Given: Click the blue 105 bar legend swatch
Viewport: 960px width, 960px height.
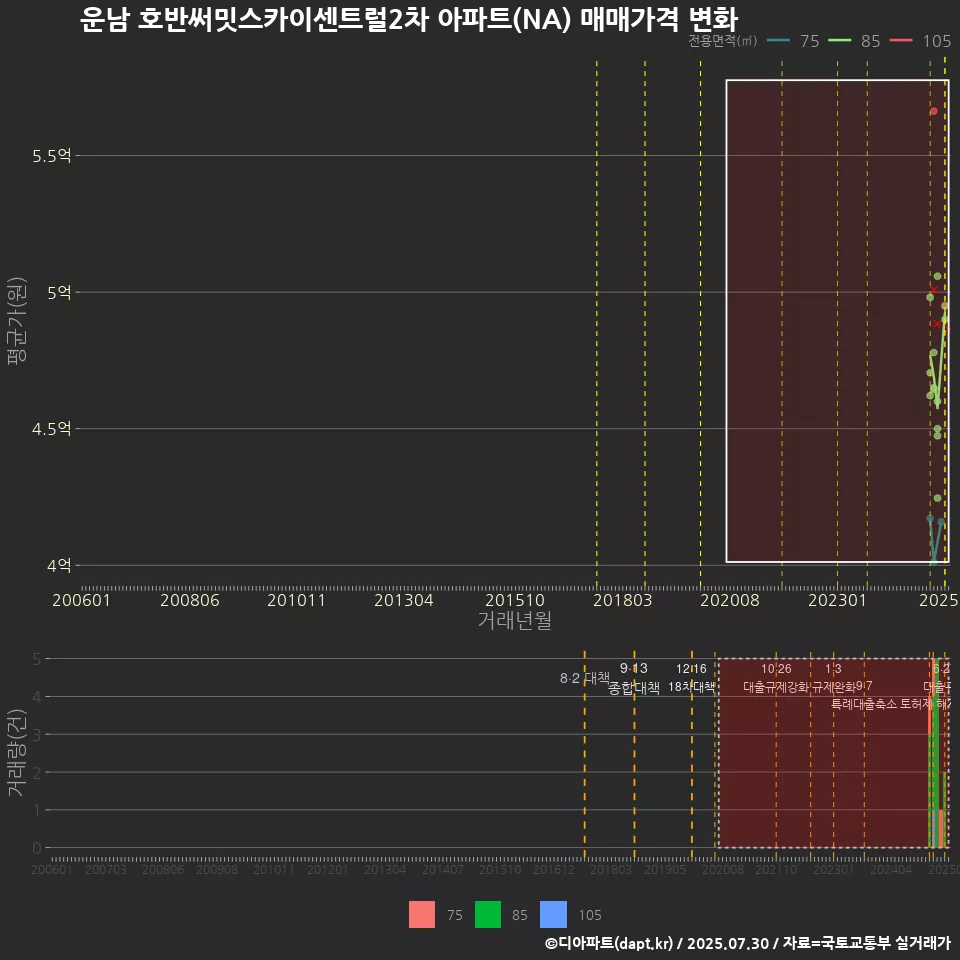Looking at the screenshot, I should [553, 915].
